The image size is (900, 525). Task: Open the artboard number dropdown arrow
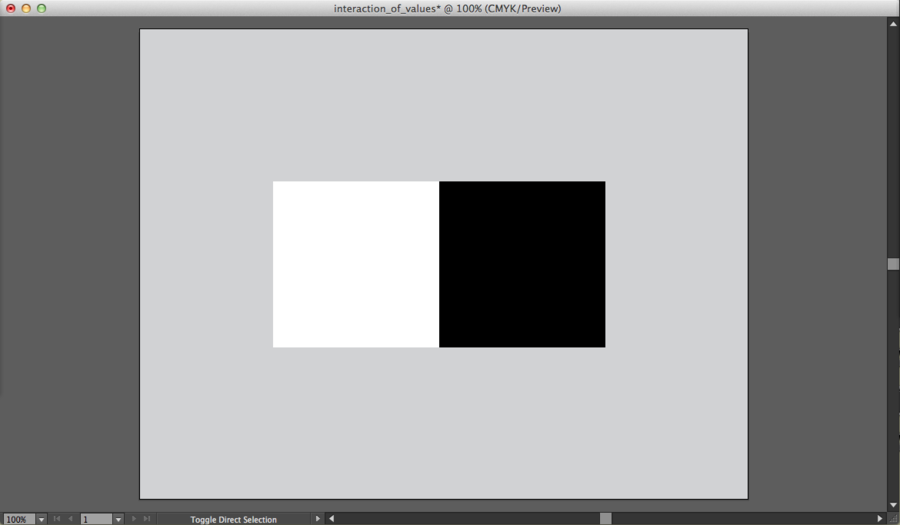tap(118, 519)
